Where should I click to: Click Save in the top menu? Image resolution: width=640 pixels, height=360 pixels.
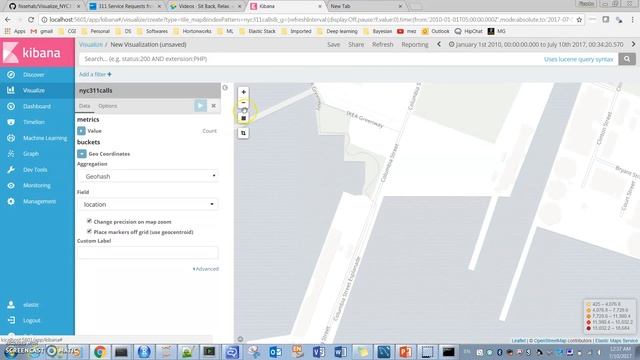pyautogui.click(x=333, y=44)
